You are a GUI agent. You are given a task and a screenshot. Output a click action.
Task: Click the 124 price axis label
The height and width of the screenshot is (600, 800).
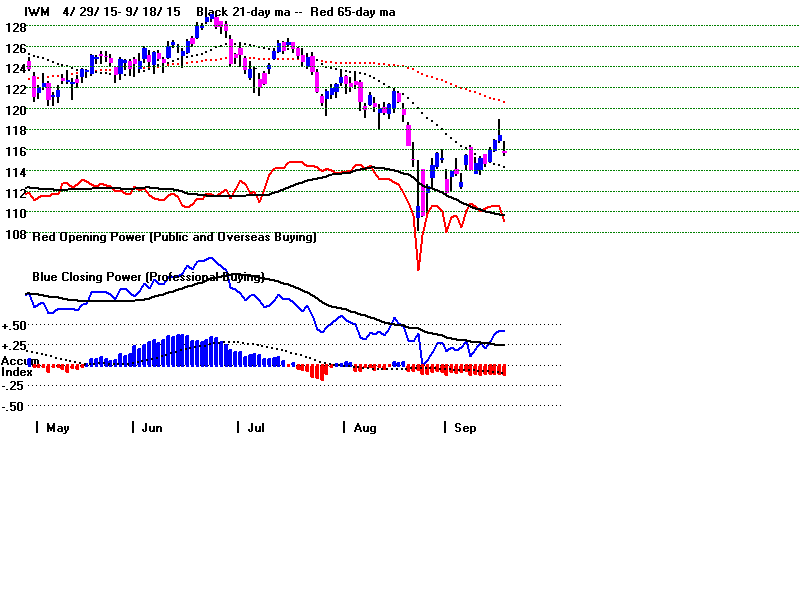16,68
